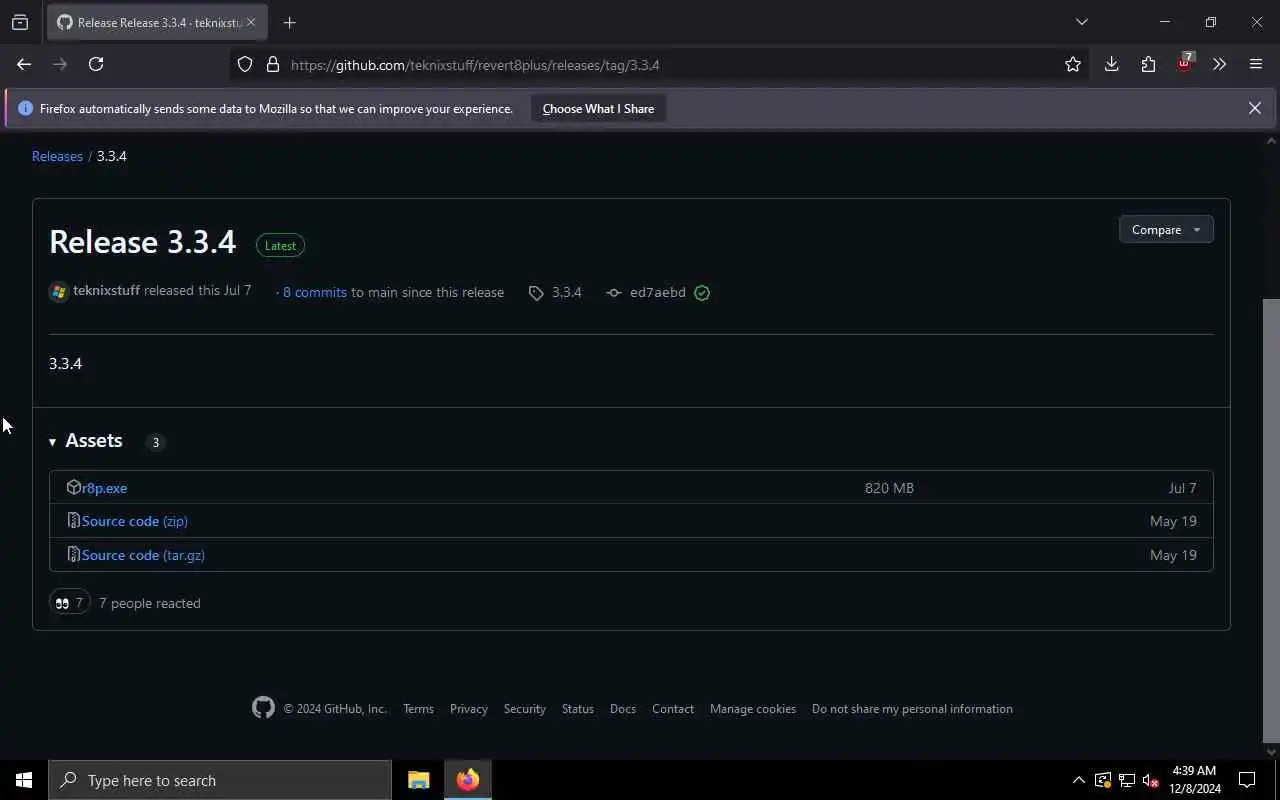The image size is (1280, 800).
Task: Open the Security footer link
Action: (525, 709)
